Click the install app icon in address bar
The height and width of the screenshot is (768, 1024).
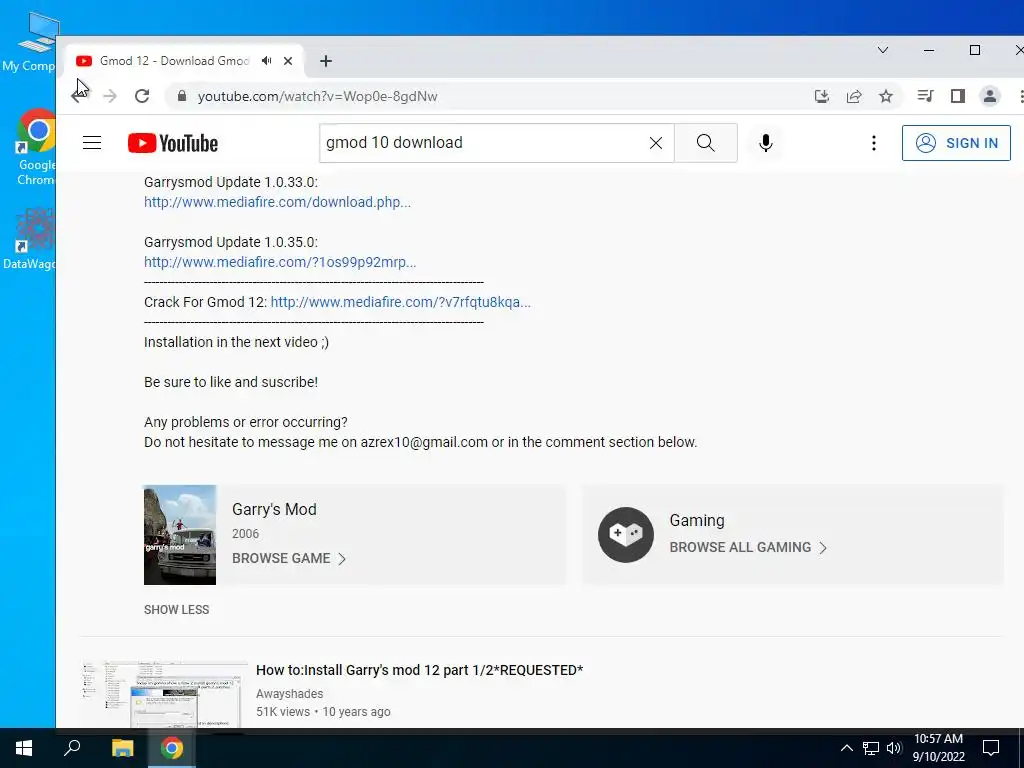[822, 97]
